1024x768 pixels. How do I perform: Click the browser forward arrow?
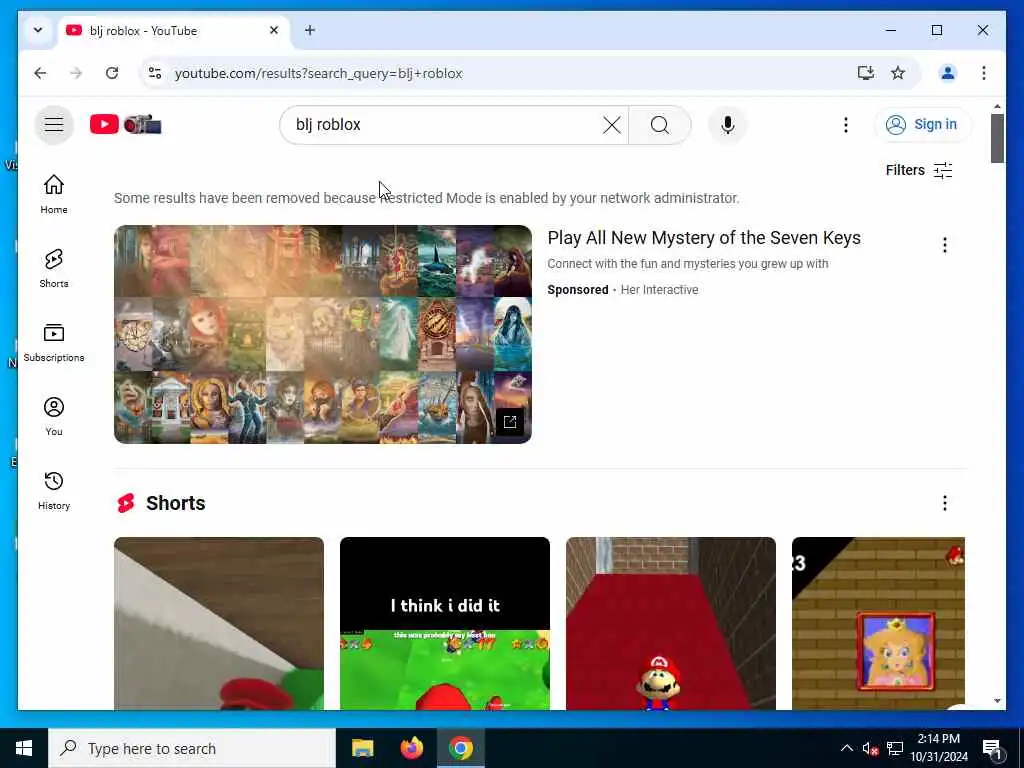pos(76,73)
